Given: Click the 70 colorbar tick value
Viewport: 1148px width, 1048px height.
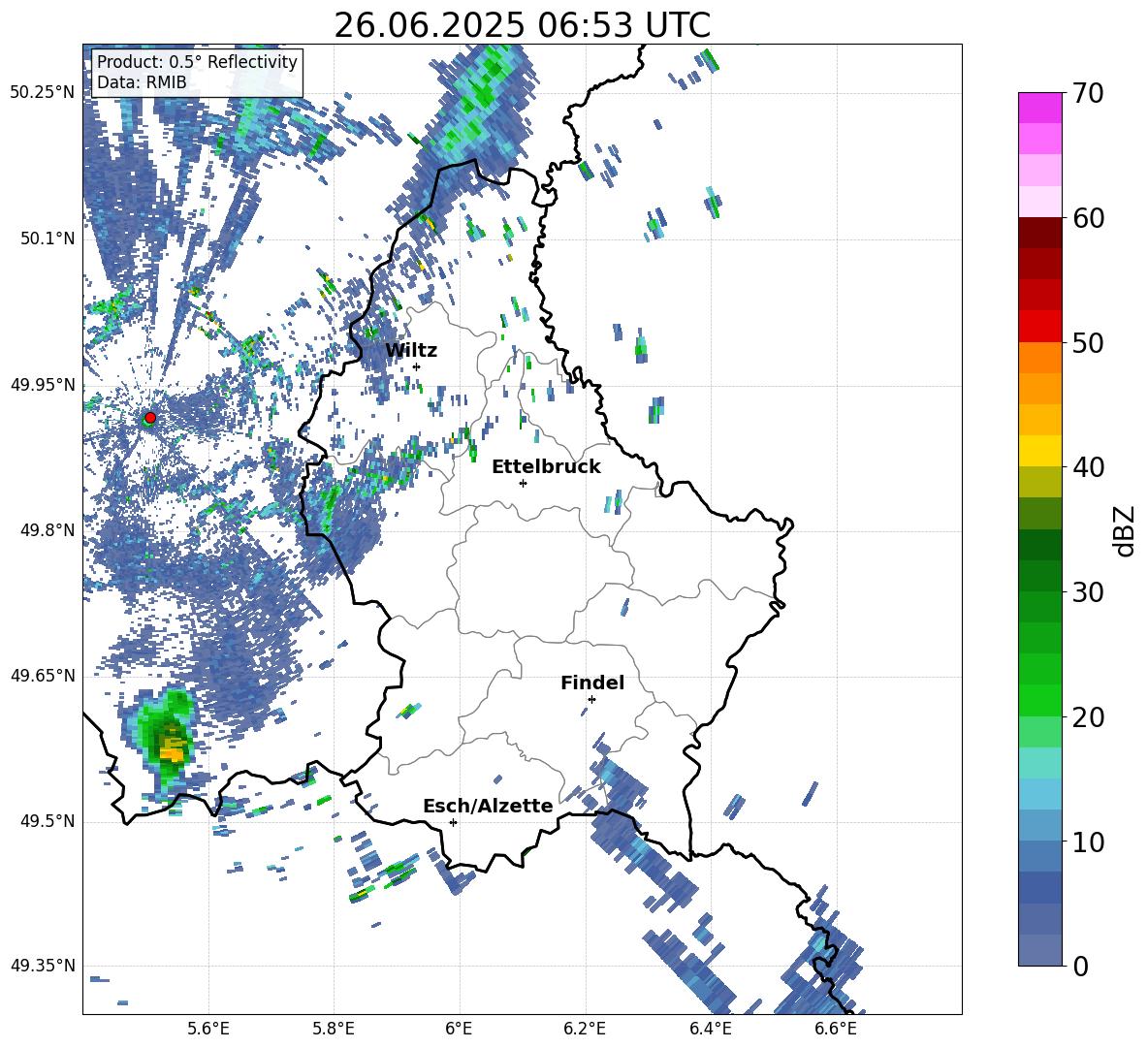Looking at the screenshot, I should 1088,93.
